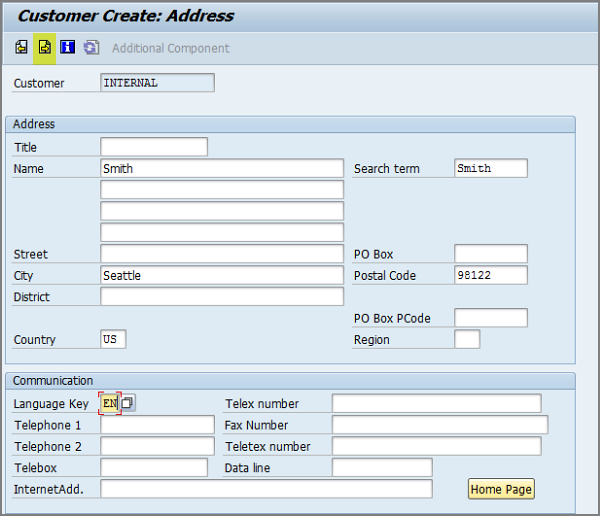Image resolution: width=600 pixels, height=516 pixels.
Task: Select the Postal Code field
Action: point(490,275)
